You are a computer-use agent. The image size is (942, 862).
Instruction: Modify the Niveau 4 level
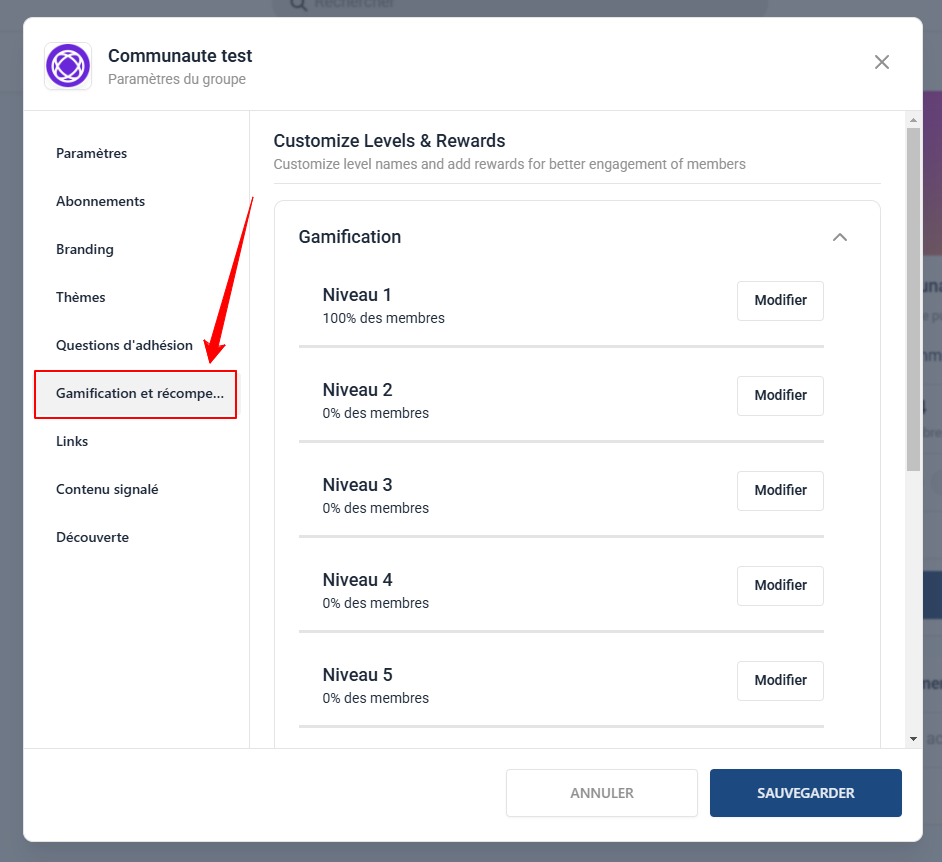(x=780, y=585)
